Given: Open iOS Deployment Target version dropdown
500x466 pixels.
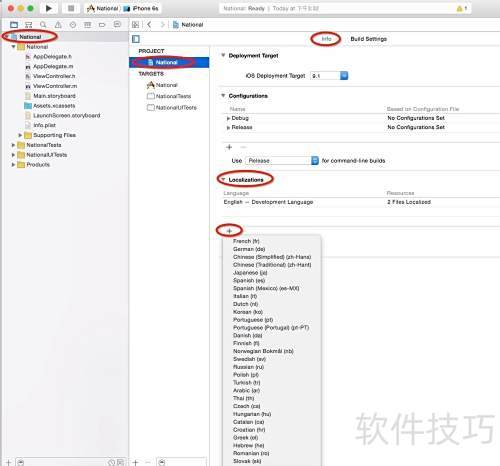Looking at the screenshot, I should tap(329, 76).
